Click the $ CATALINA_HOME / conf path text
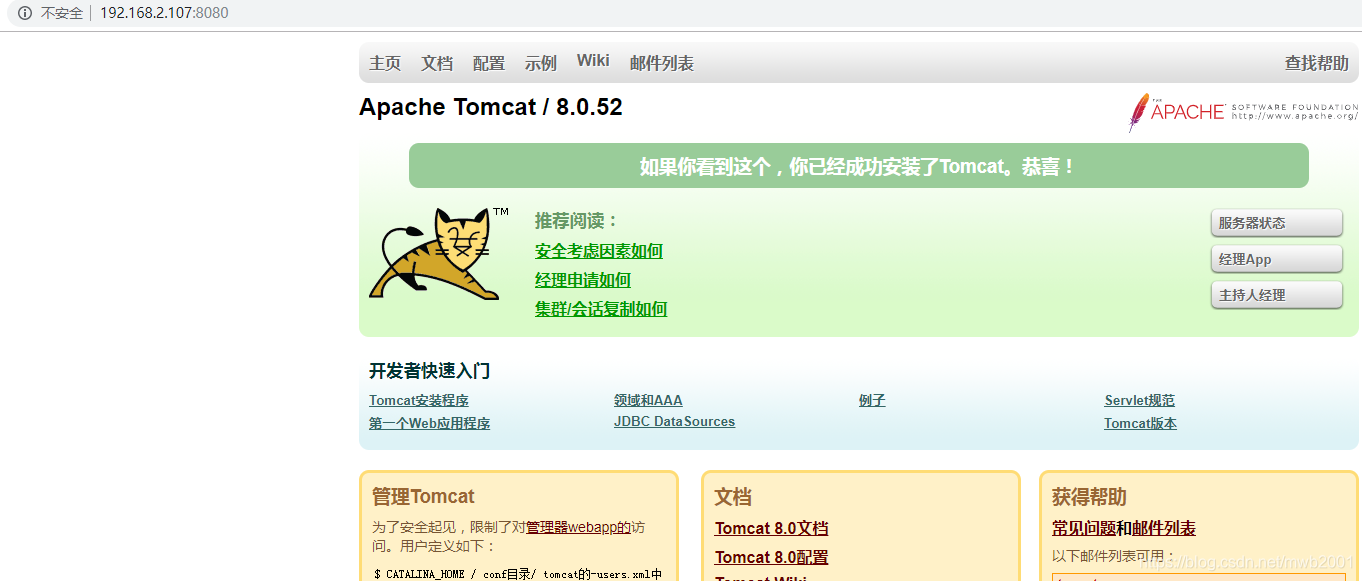The width and height of the screenshot is (1362, 581). pyautogui.click(x=517, y=574)
